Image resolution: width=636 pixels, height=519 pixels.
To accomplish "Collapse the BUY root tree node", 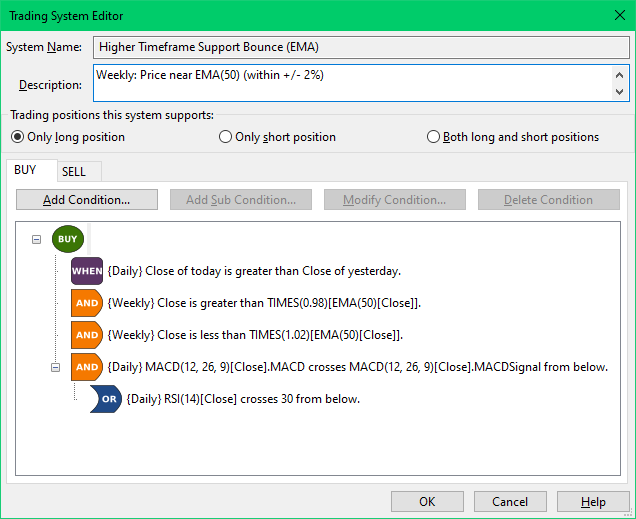I will 37,239.
